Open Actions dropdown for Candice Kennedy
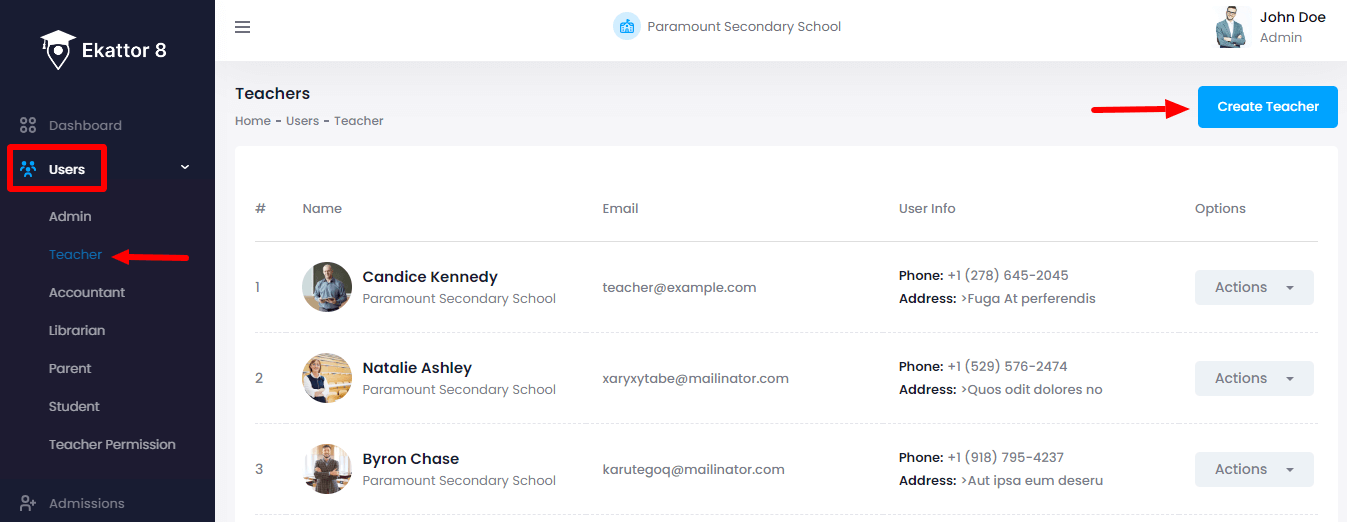 pyautogui.click(x=1253, y=287)
